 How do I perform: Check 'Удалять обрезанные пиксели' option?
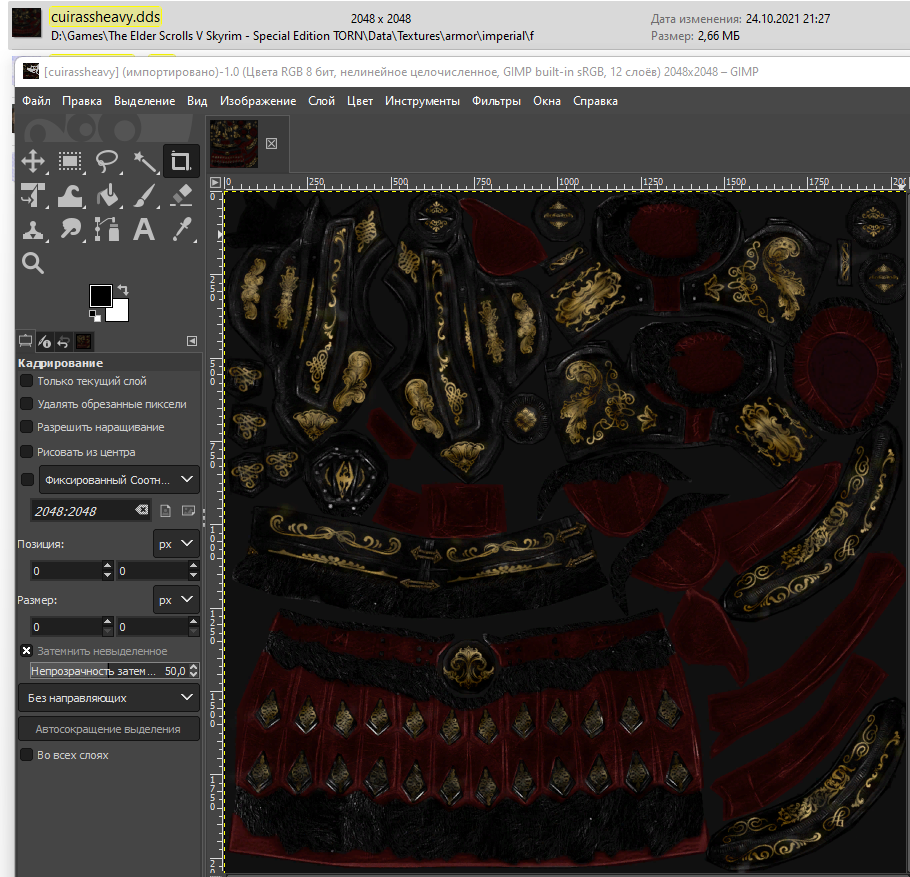tap(27, 404)
